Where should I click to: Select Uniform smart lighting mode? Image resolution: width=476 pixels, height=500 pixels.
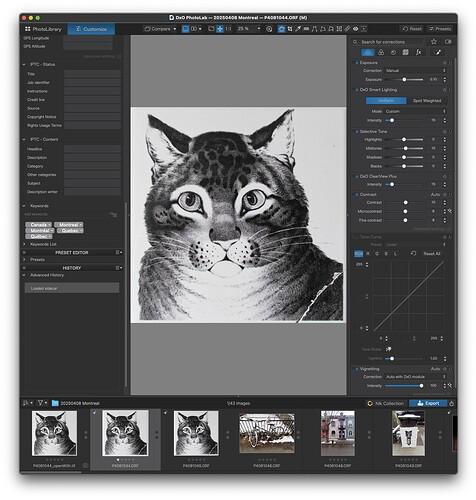(386, 100)
